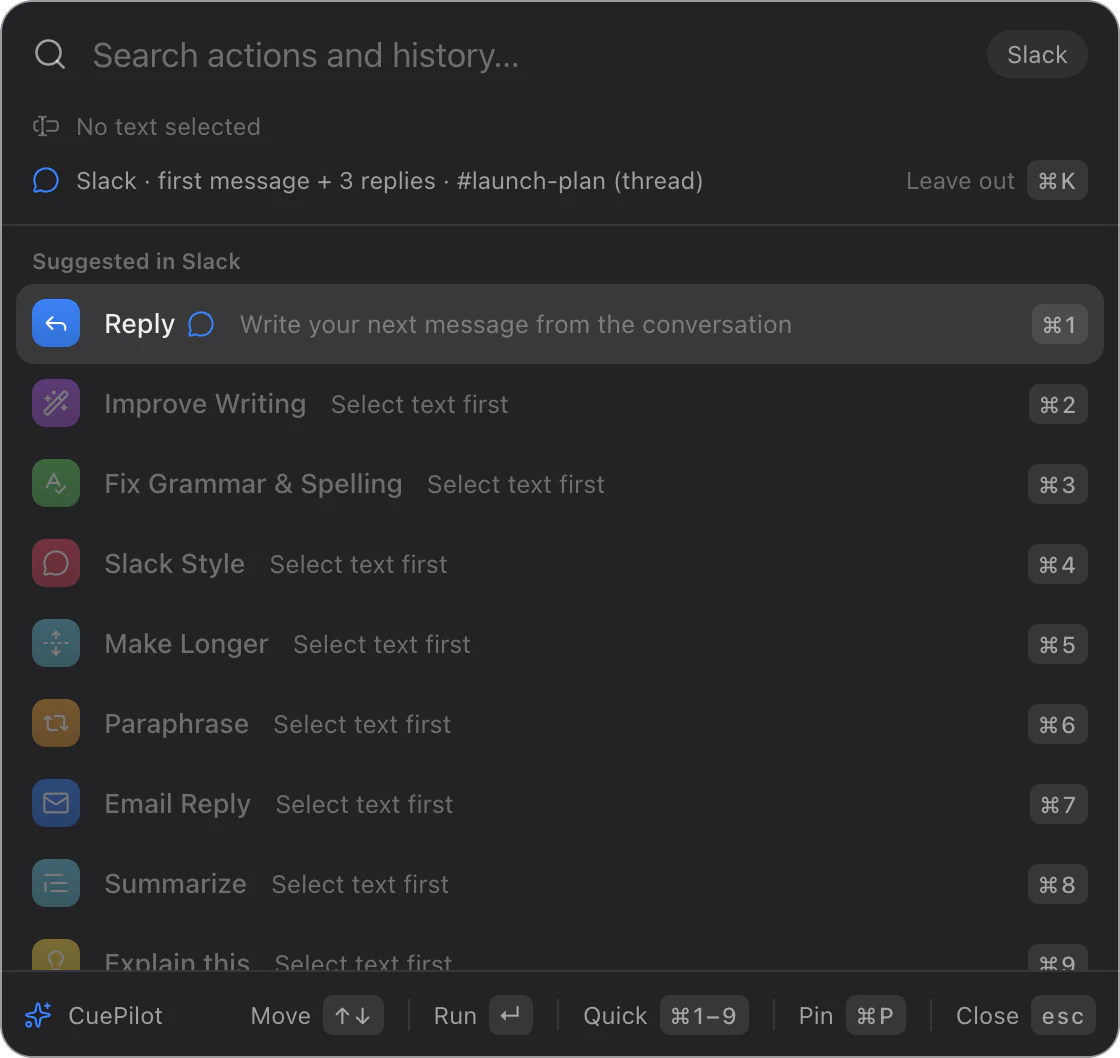The image size is (1120, 1058).
Task: Click the ⌘K shortcut badge
Action: point(1057,181)
